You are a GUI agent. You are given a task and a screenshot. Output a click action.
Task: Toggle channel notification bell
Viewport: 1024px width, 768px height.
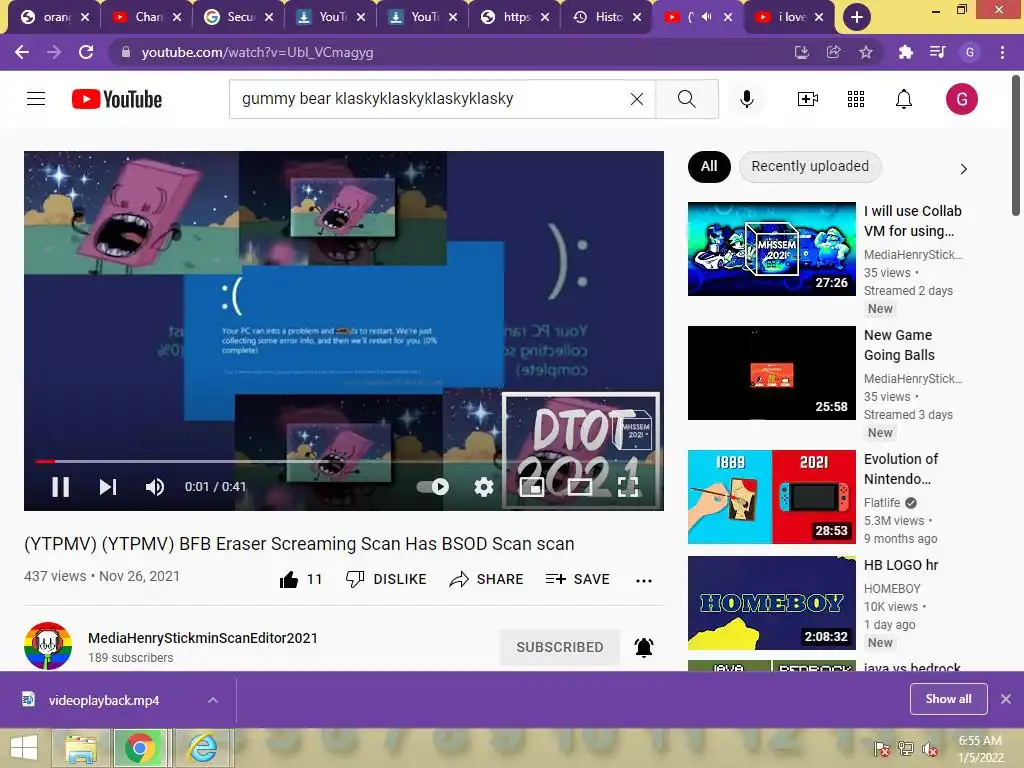(644, 647)
